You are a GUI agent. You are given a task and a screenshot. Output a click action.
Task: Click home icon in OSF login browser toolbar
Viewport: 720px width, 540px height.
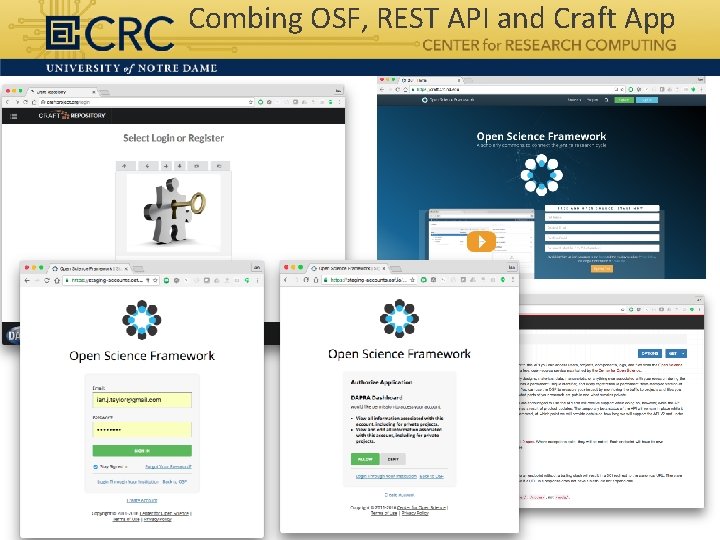coord(57,280)
